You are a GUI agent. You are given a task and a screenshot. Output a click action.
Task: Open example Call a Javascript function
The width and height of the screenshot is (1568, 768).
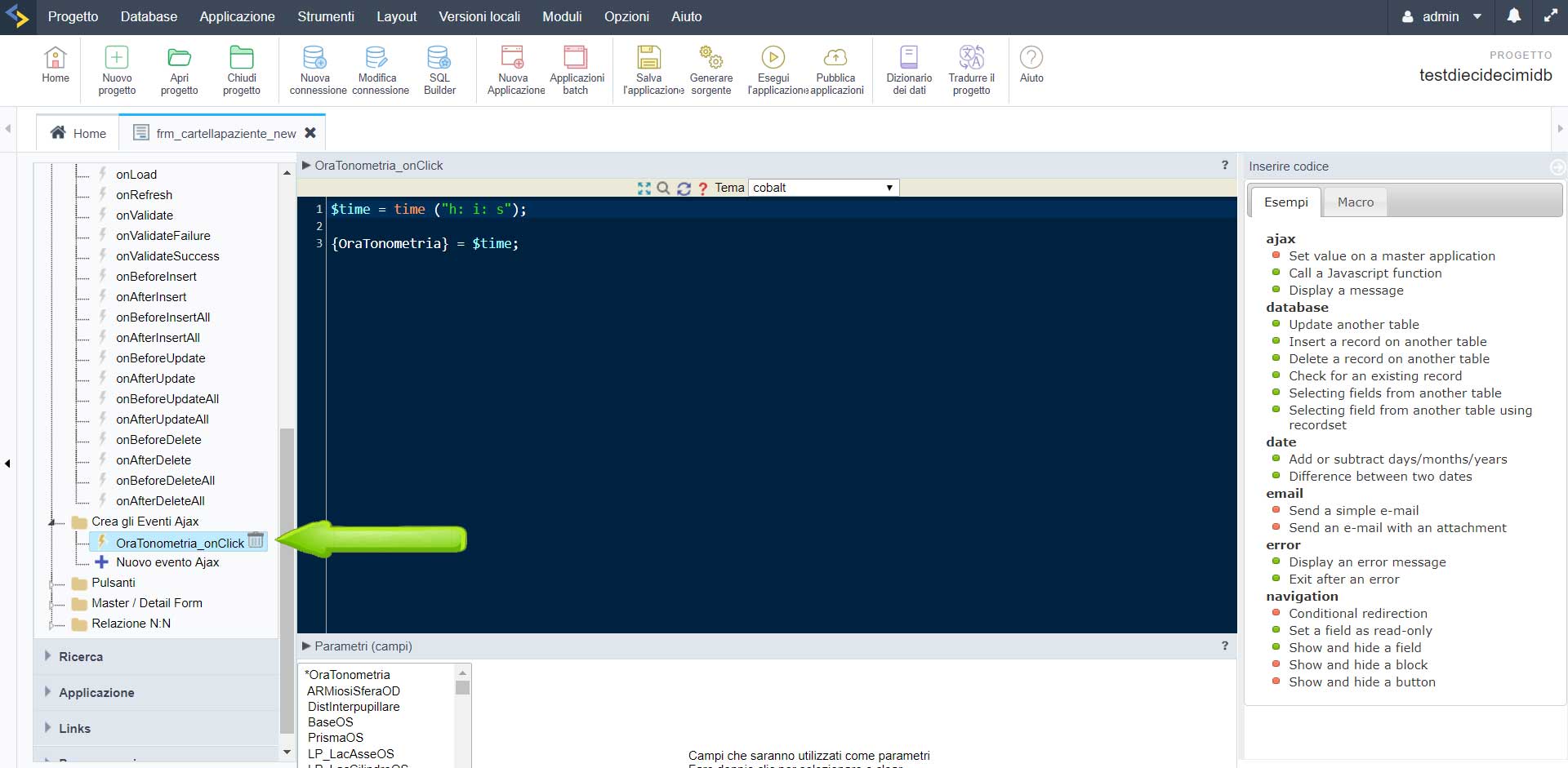(x=1365, y=273)
